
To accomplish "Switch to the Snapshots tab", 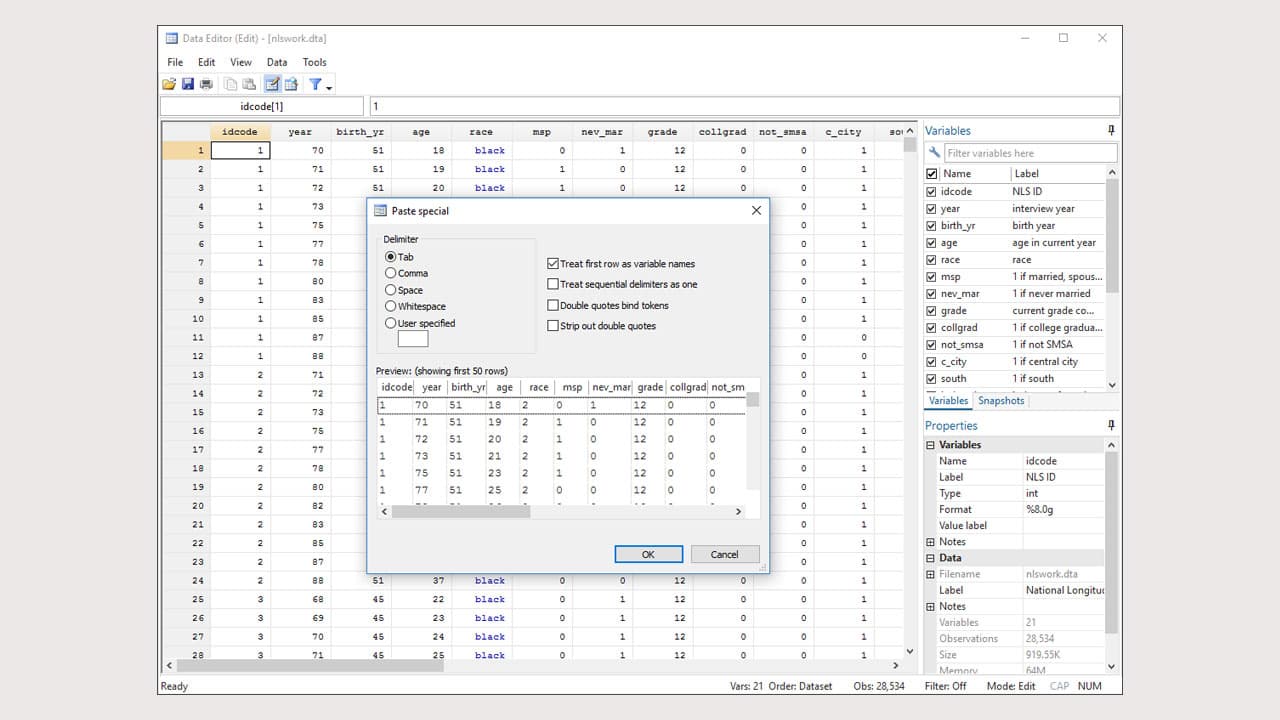I will pyautogui.click(x=1000, y=399).
